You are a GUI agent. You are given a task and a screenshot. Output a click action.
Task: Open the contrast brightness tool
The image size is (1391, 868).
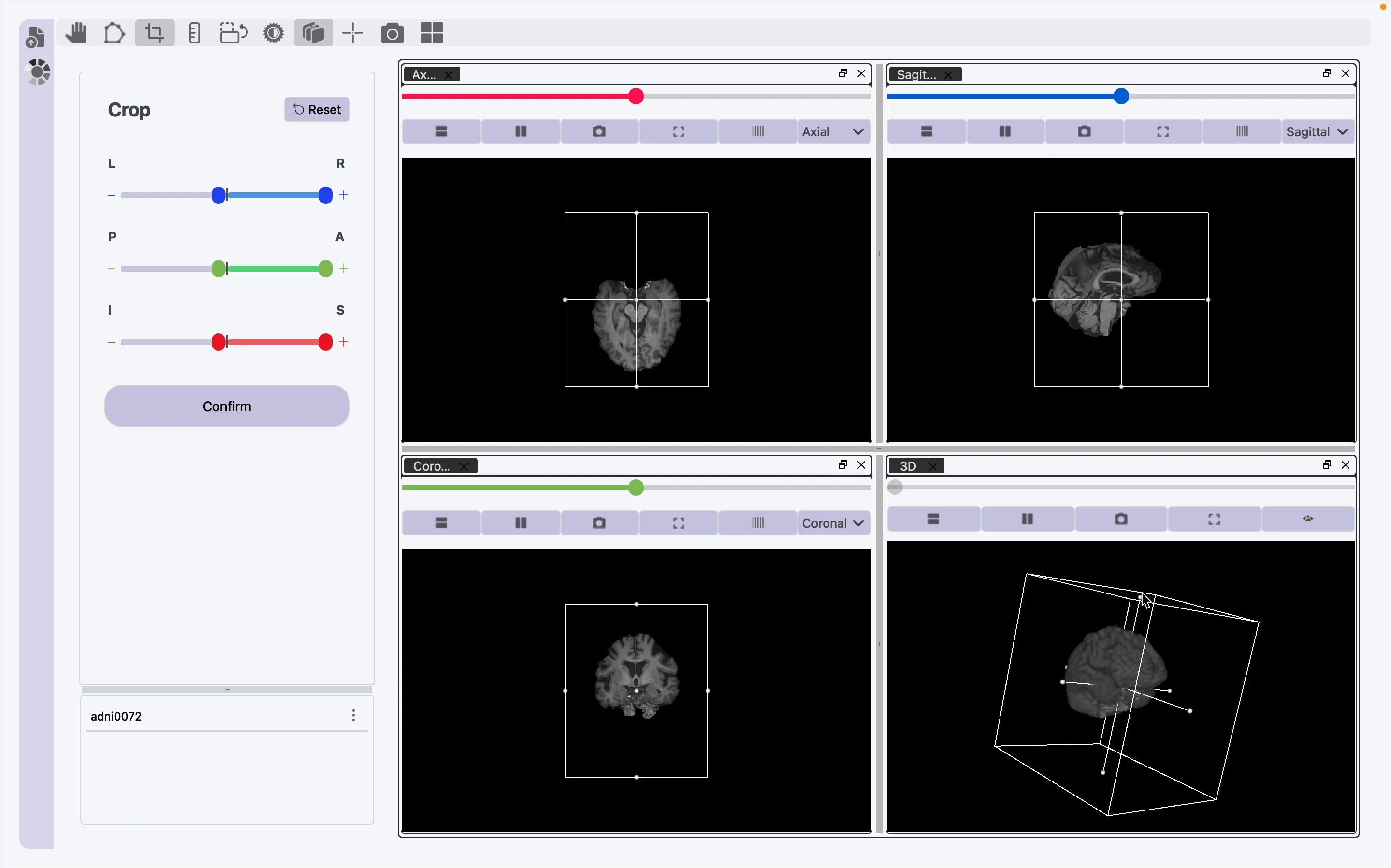point(273,33)
